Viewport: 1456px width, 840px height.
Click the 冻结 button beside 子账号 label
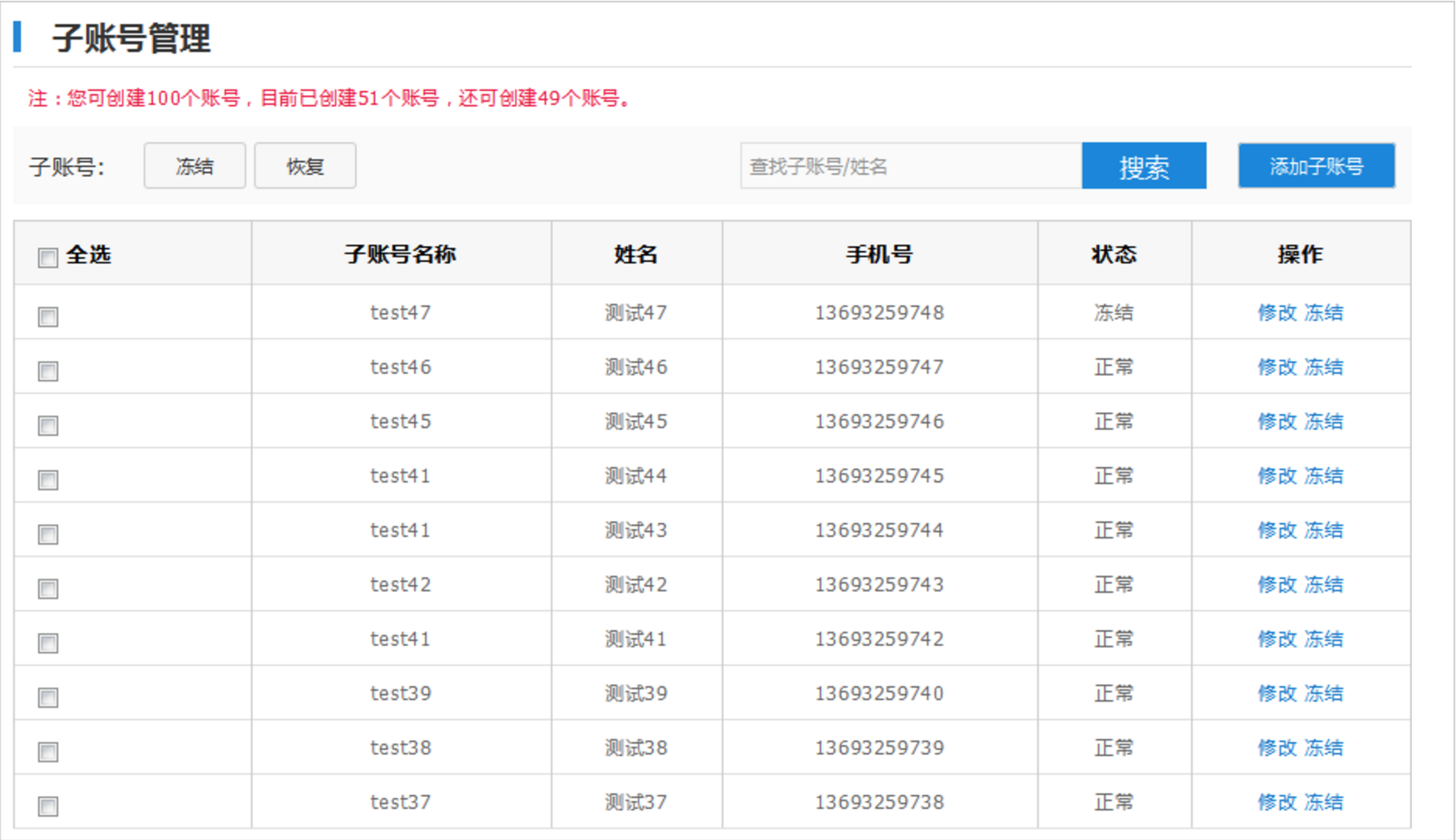pos(194,166)
